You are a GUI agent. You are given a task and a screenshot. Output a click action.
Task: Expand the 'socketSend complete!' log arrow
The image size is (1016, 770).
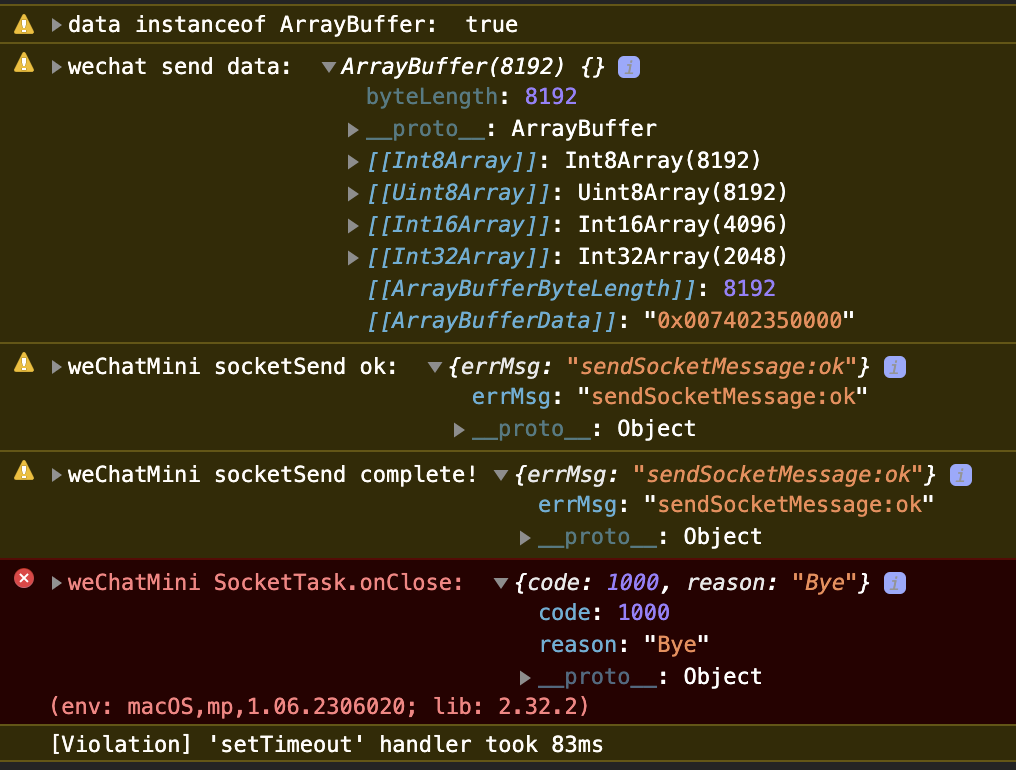(x=56, y=475)
